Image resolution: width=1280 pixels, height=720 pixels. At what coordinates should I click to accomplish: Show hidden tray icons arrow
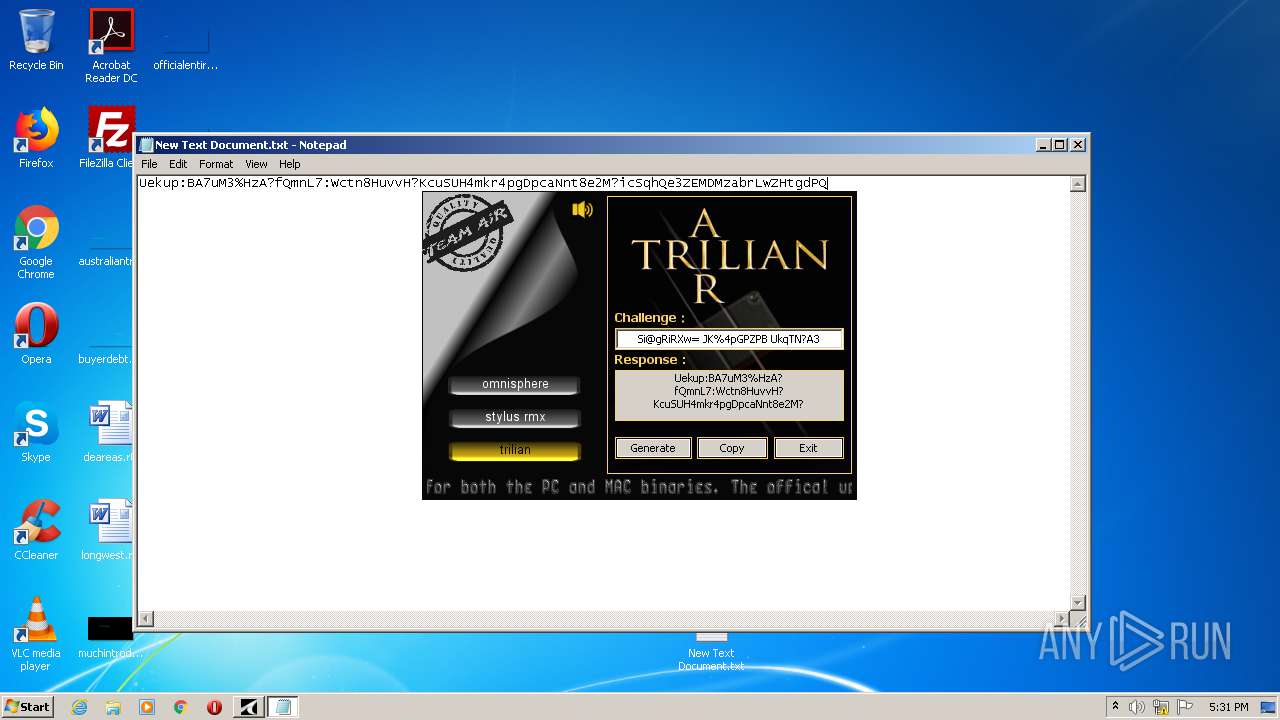pos(1116,707)
